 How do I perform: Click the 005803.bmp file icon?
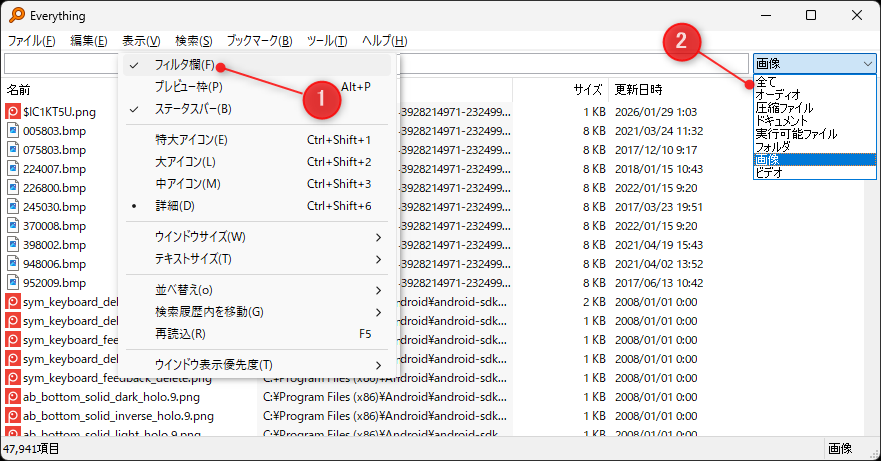[x=13, y=131]
